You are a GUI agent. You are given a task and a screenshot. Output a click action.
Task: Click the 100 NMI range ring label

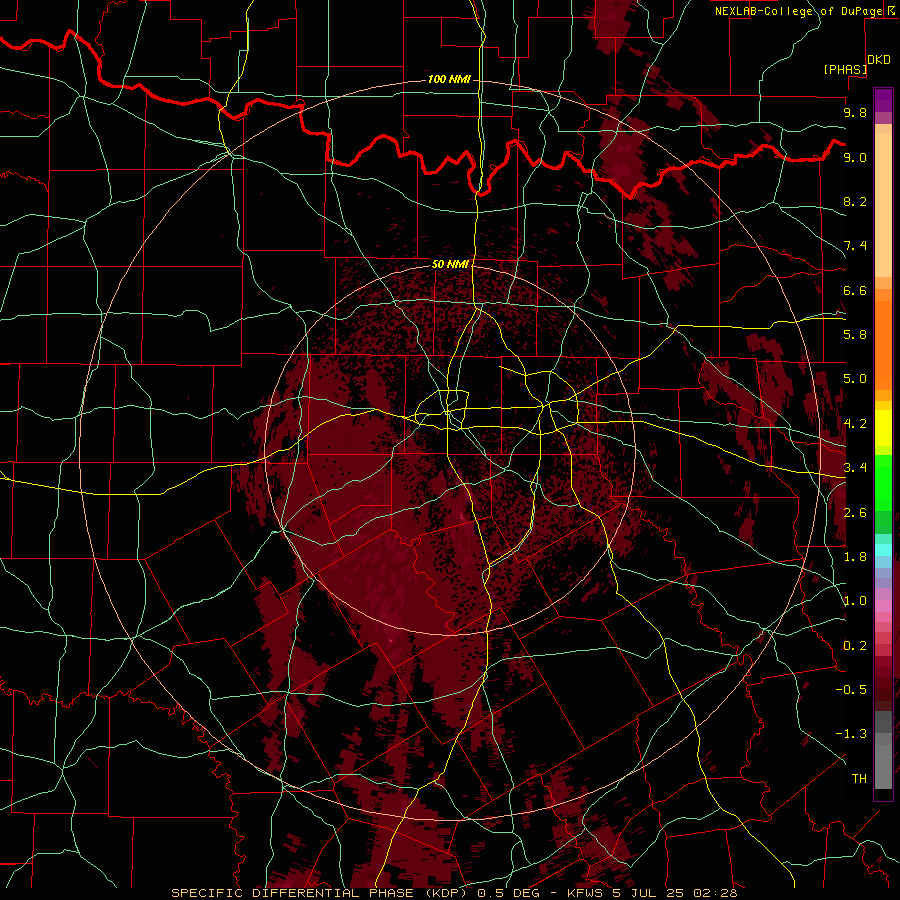(x=449, y=79)
